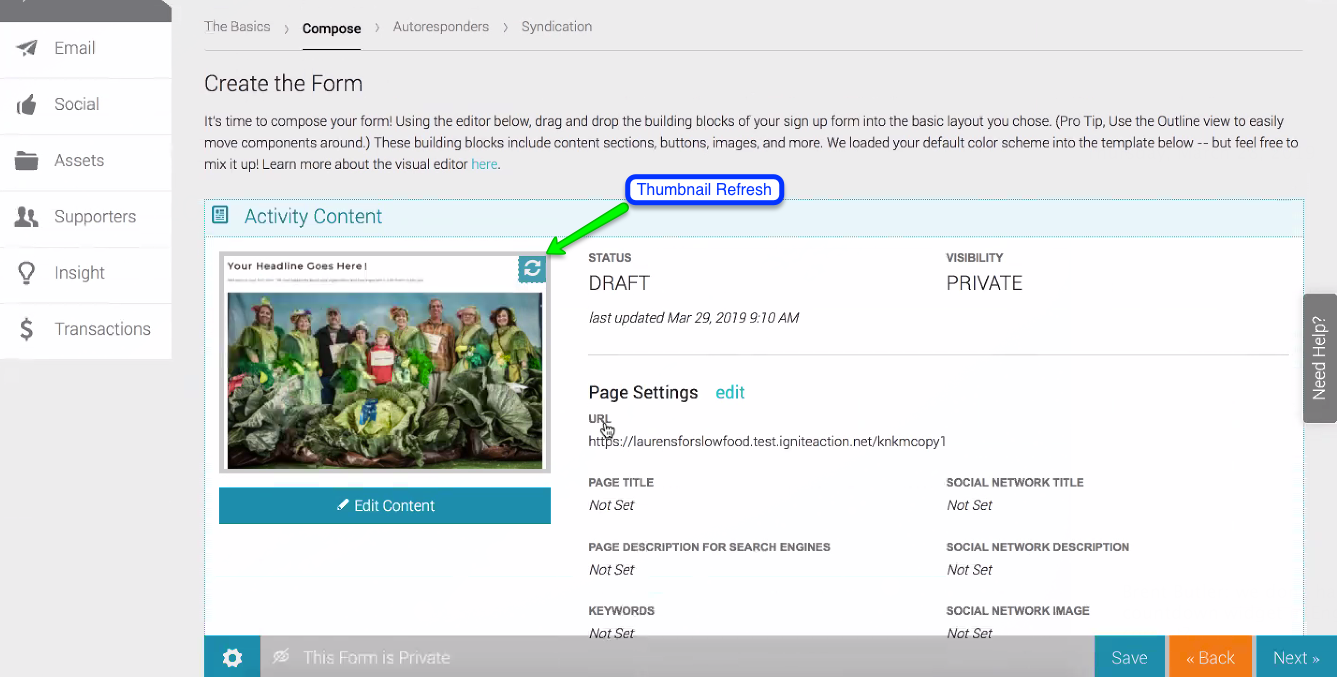Click the Next button
This screenshot has width=1337, height=677.
point(1296,657)
